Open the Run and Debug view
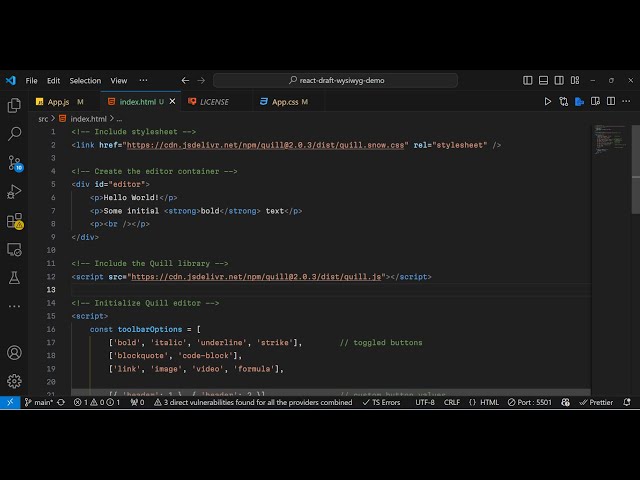Image resolution: width=640 pixels, height=480 pixels. [x=14, y=191]
